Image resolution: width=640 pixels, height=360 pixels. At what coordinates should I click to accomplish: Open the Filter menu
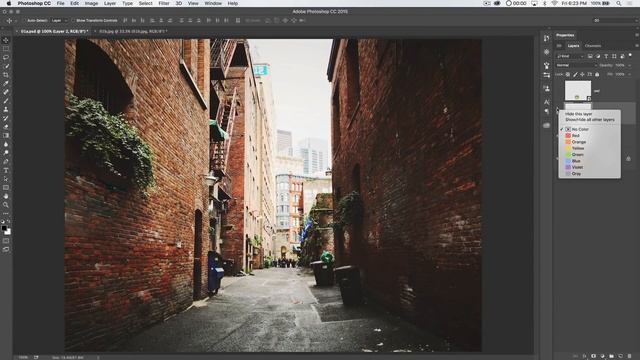164,3
